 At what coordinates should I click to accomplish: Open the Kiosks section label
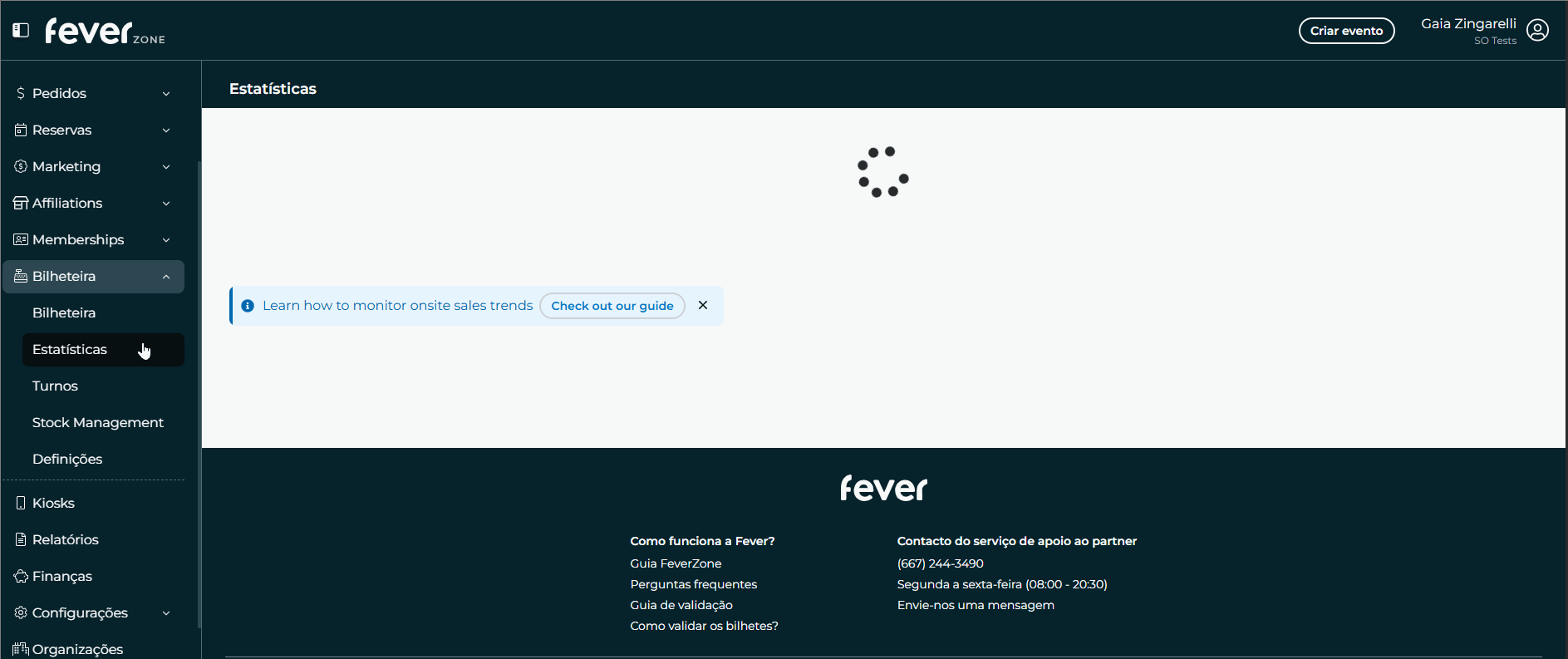[53, 503]
